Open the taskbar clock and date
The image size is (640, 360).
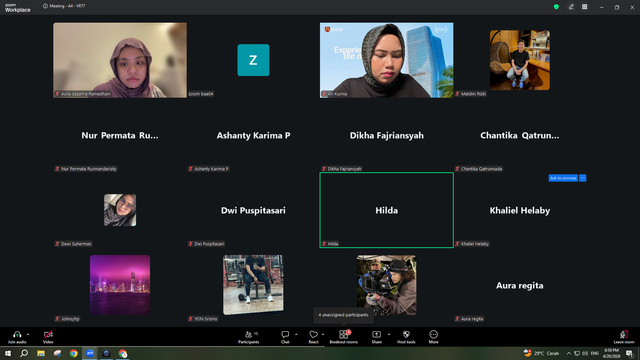(x=611, y=353)
